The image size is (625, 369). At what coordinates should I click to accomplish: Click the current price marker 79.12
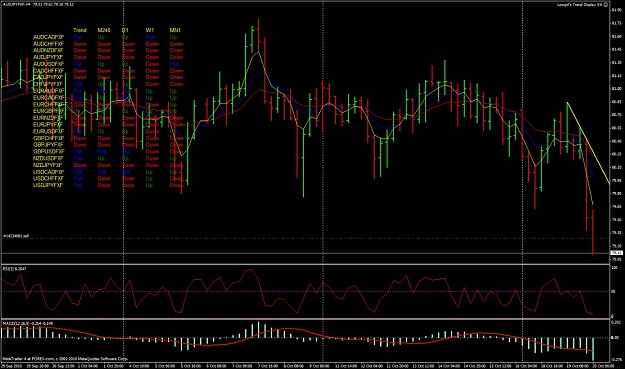616,253
